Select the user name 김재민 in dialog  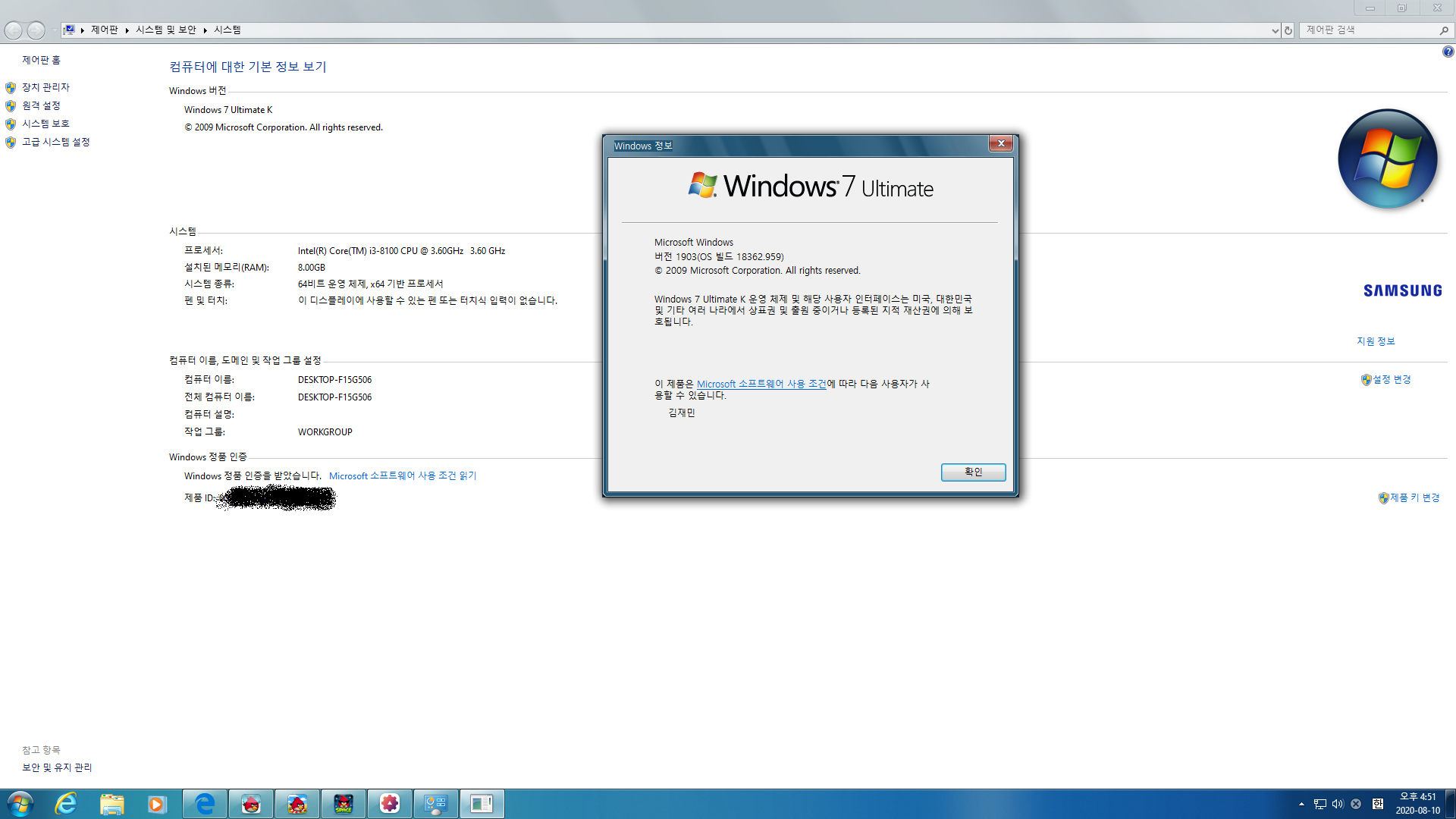(x=681, y=413)
